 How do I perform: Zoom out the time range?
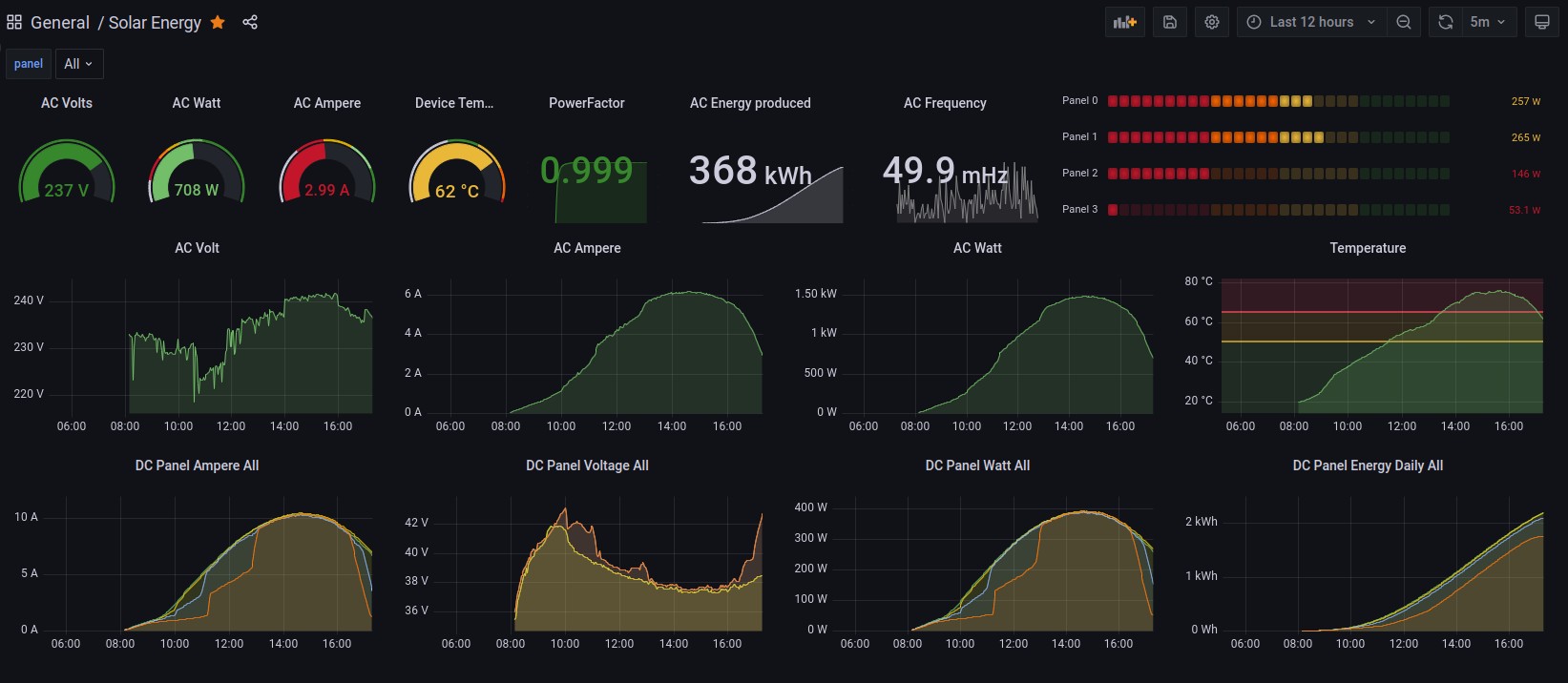[1404, 22]
